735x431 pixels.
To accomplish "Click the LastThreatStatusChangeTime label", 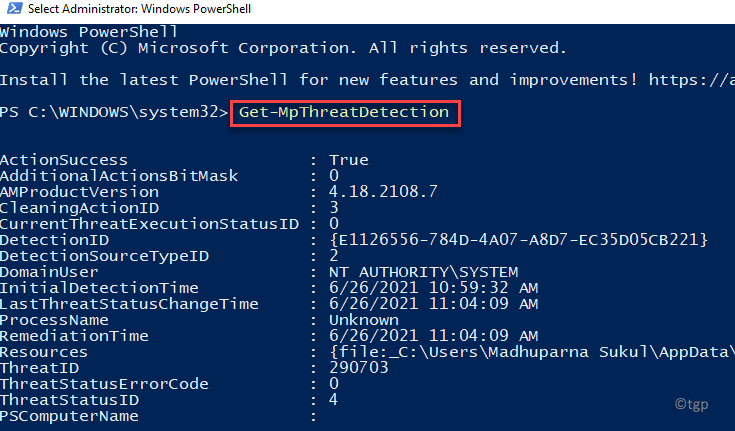I will coord(129,304).
